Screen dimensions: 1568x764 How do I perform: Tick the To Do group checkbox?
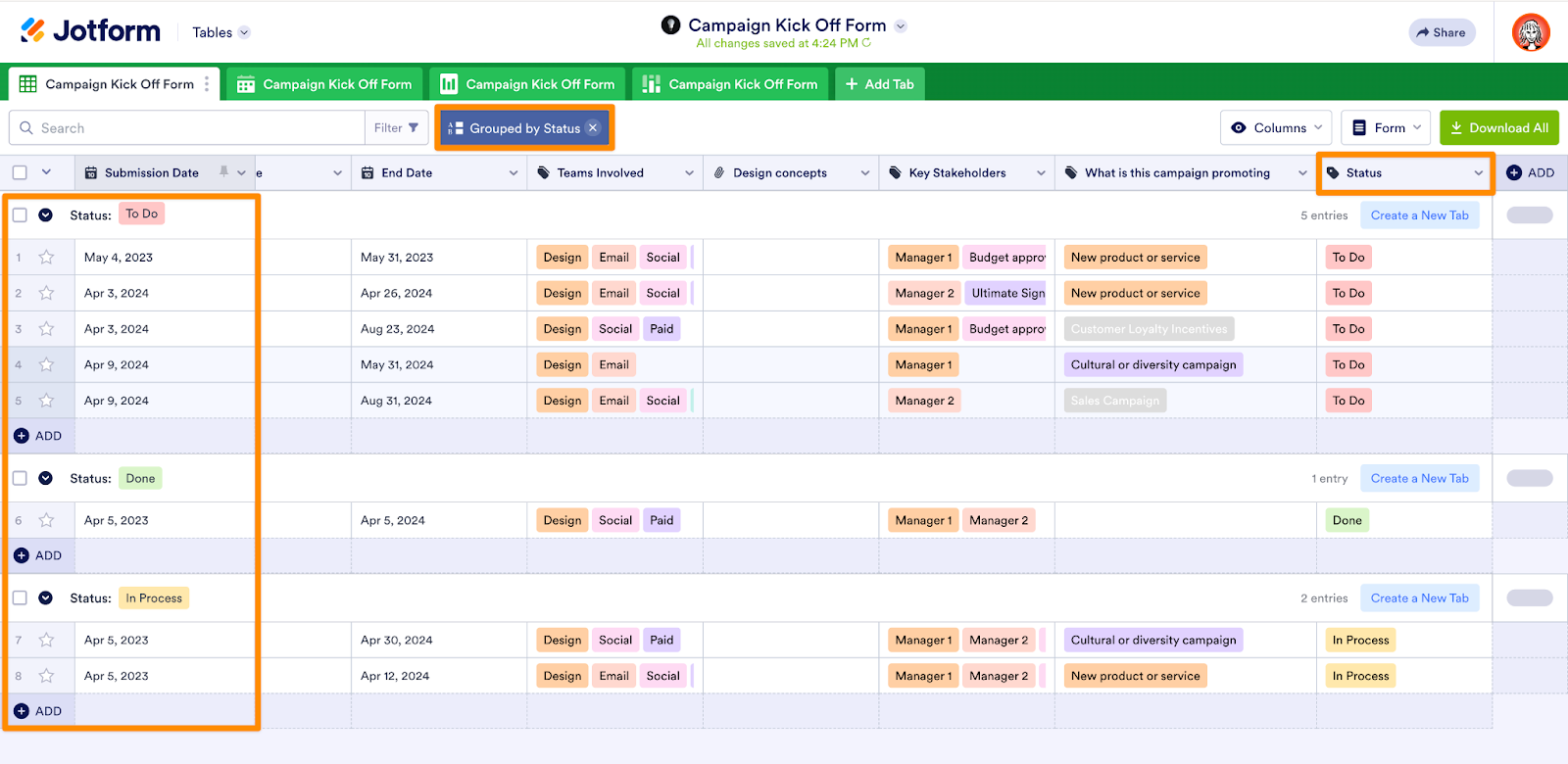[20, 215]
